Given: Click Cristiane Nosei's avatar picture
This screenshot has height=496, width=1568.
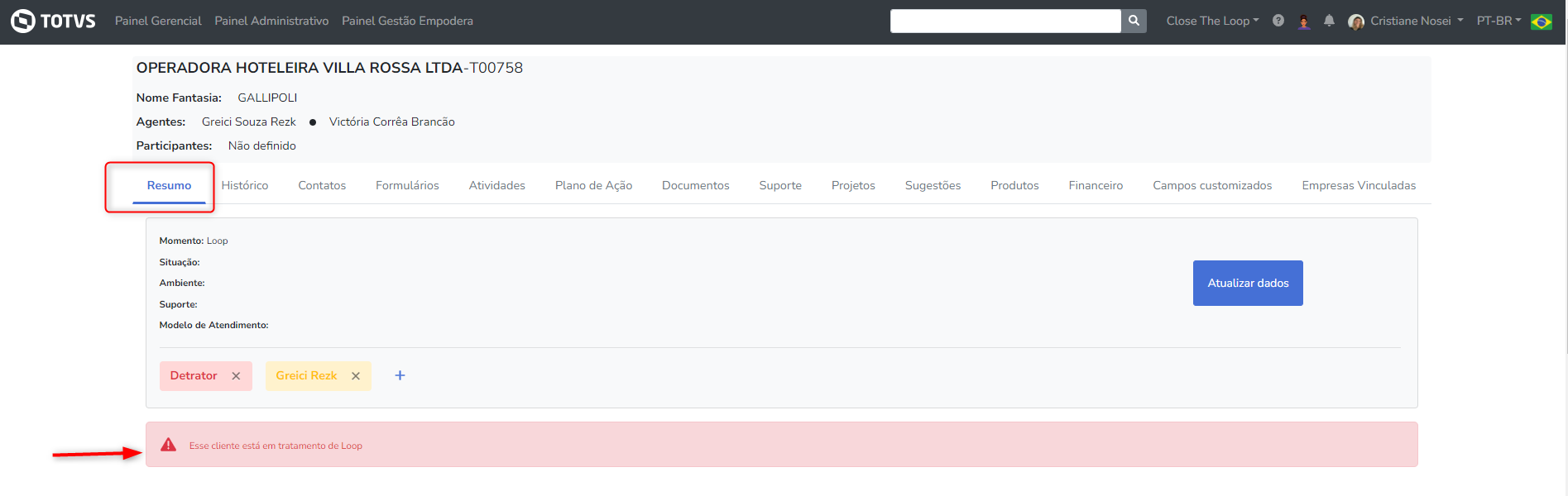Looking at the screenshot, I should click(x=1355, y=21).
